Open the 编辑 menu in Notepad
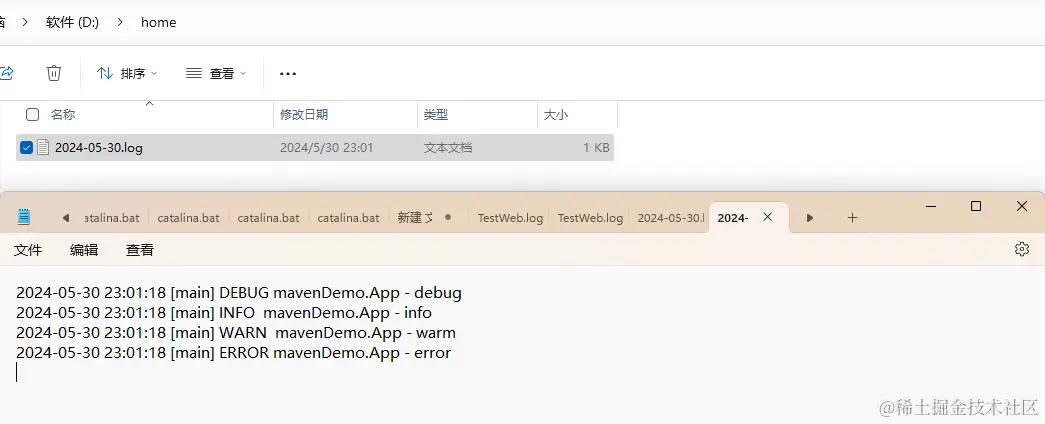1045x424 pixels. (84, 250)
